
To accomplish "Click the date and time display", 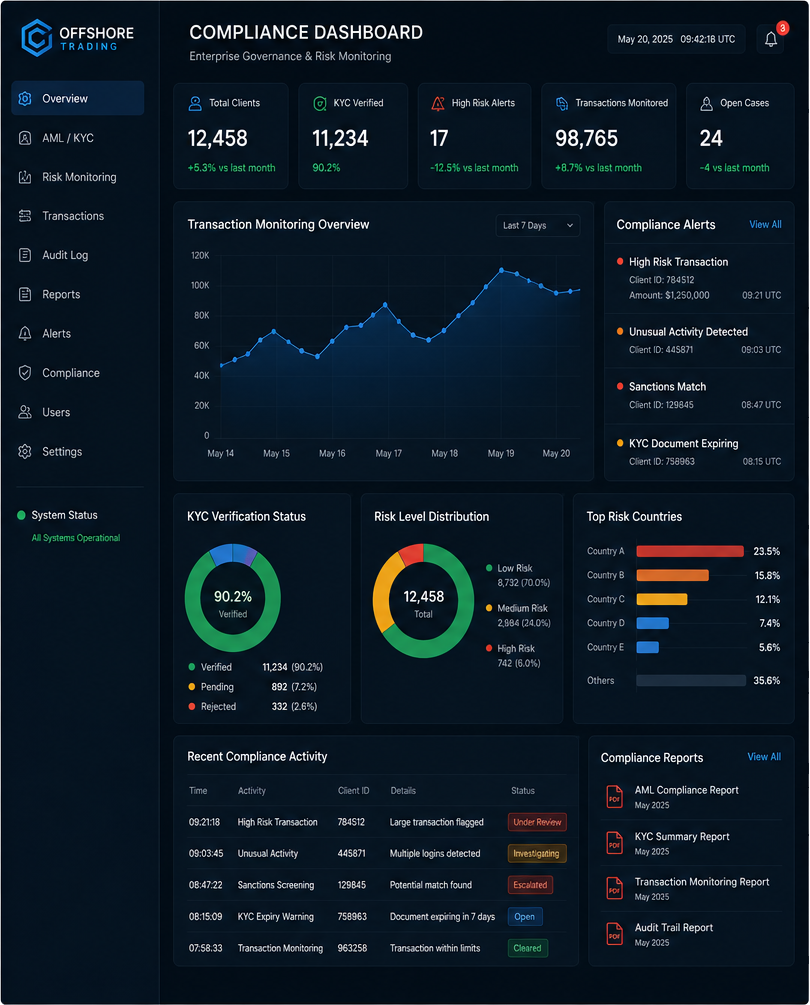I will click(x=676, y=39).
